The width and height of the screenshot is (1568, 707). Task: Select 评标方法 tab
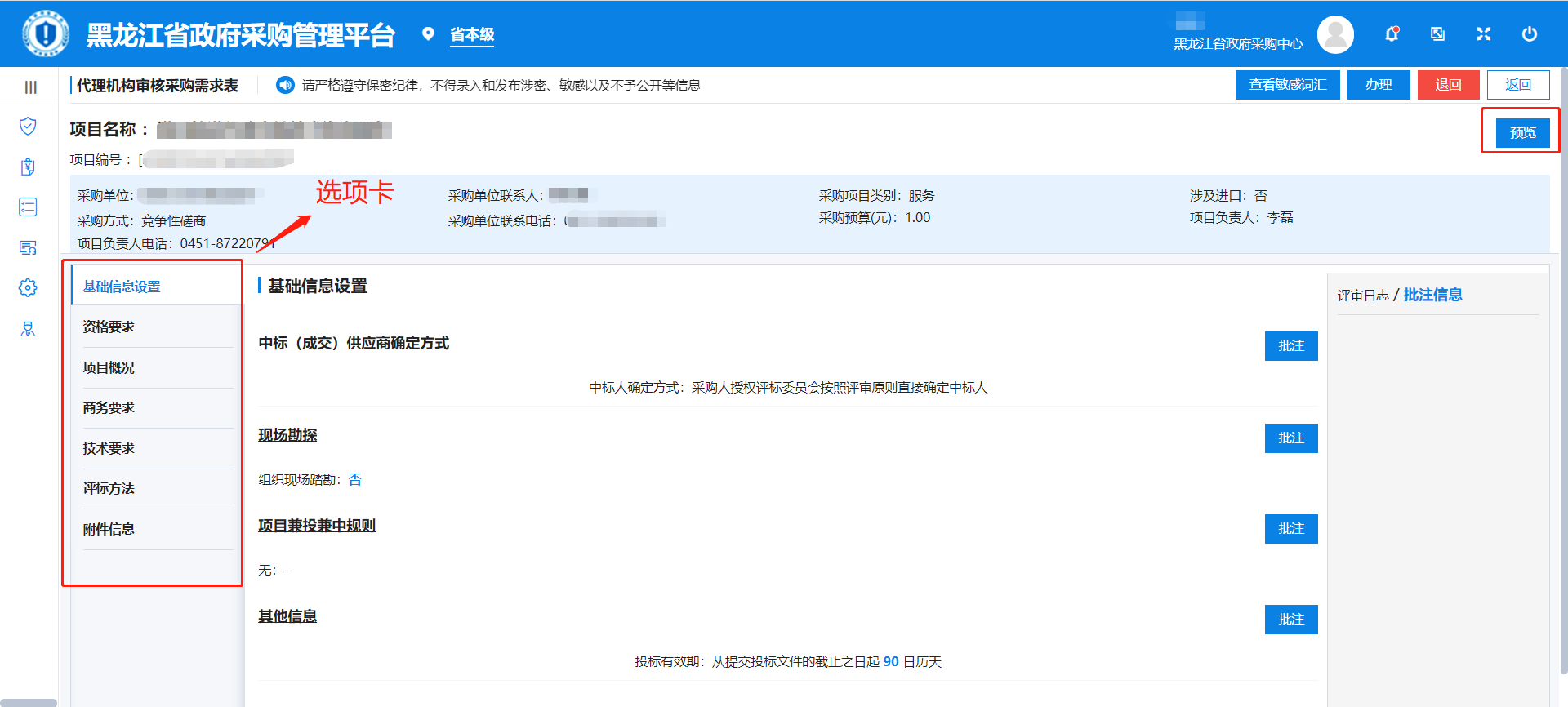pyautogui.click(x=156, y=488)
